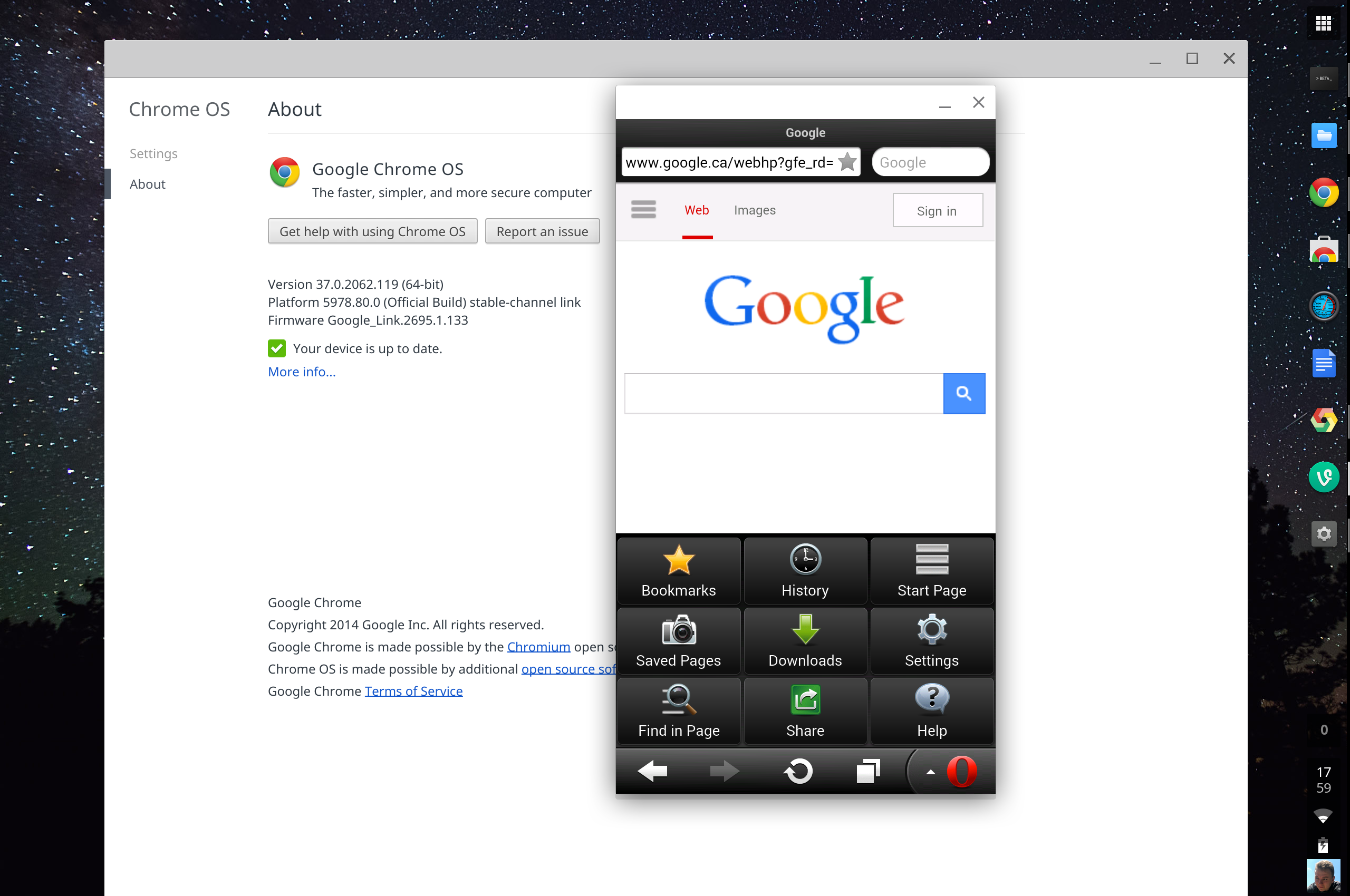Viewport: 1350px width, 896px height.
Task: Click Get help with using Chrome OS button
Action: pyautogui.click(x=373, y=231)
